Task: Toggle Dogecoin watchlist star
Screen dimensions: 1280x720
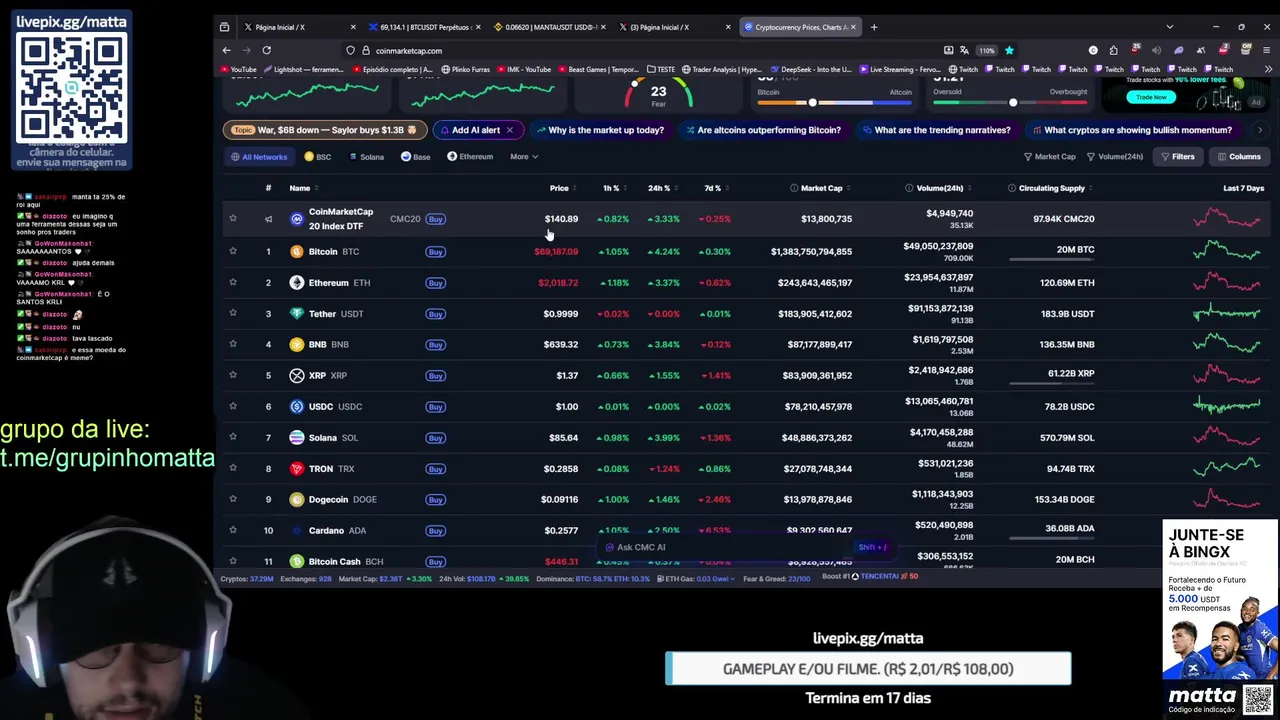Action: [x=233, y=499]
